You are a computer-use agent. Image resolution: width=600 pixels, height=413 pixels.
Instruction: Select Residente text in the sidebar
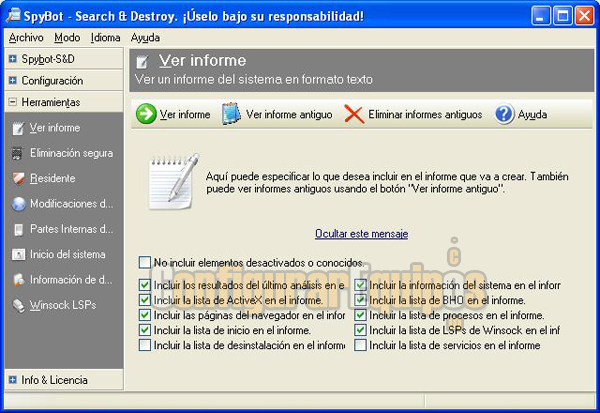[x=52, y=178]
